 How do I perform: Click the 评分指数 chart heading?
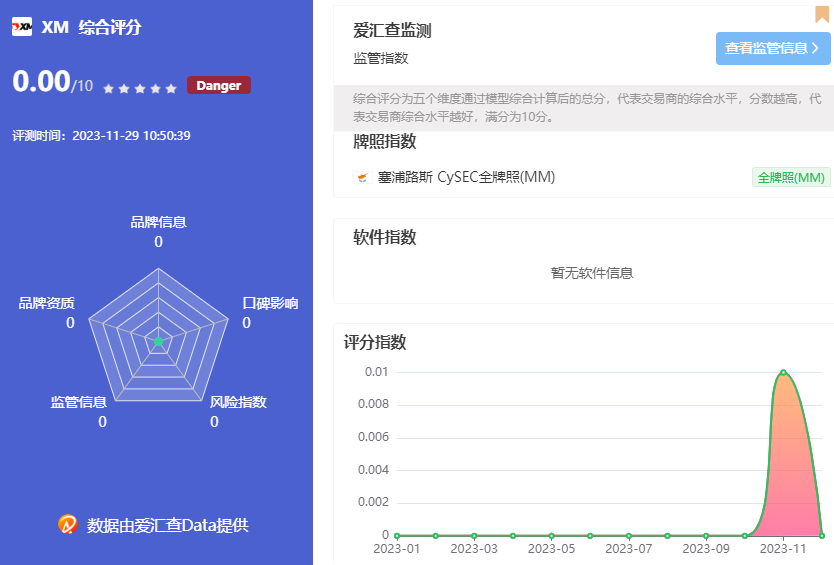(x=374, y=342)
